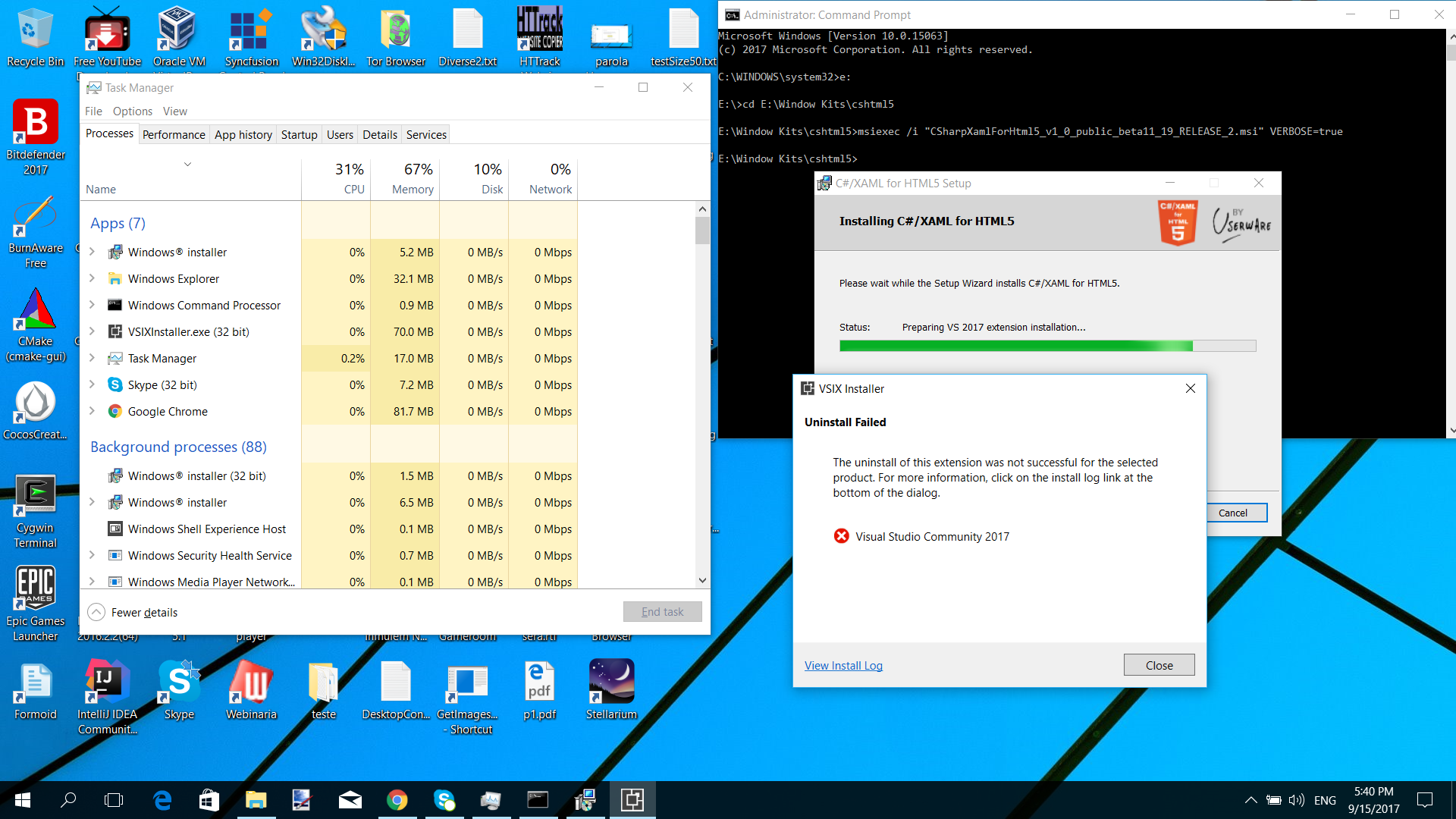This screenshot has width=1456, height=819.
Task: Click the Name column header
Action: 190,179
